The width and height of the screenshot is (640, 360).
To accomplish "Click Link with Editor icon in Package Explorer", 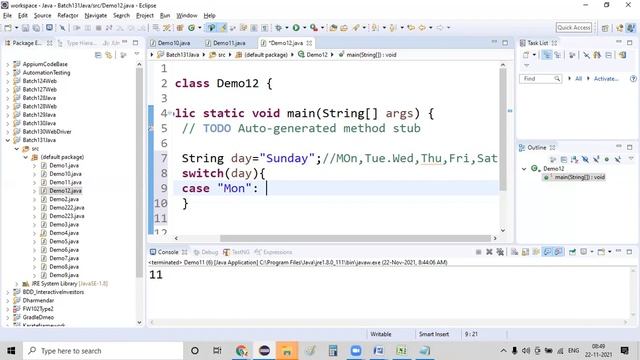I will pyautogui.click(x=109, y=55).
